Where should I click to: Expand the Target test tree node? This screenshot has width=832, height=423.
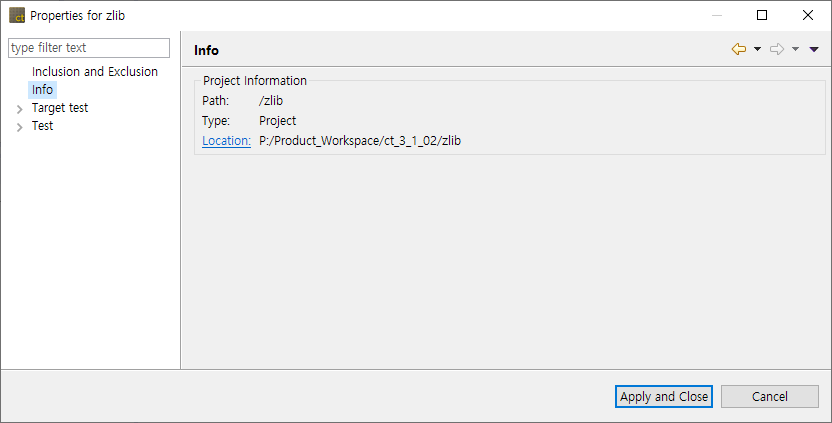pyautogui.click(x=20, y=108)
